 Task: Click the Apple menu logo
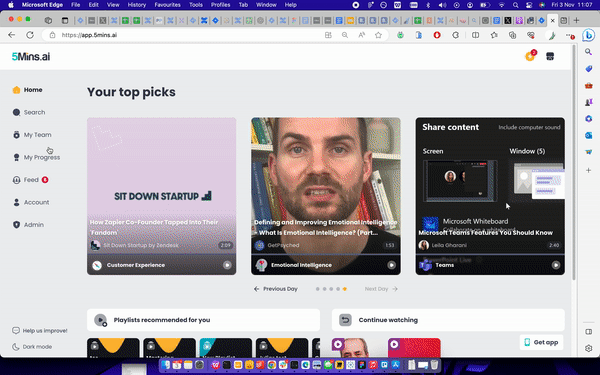11,5
